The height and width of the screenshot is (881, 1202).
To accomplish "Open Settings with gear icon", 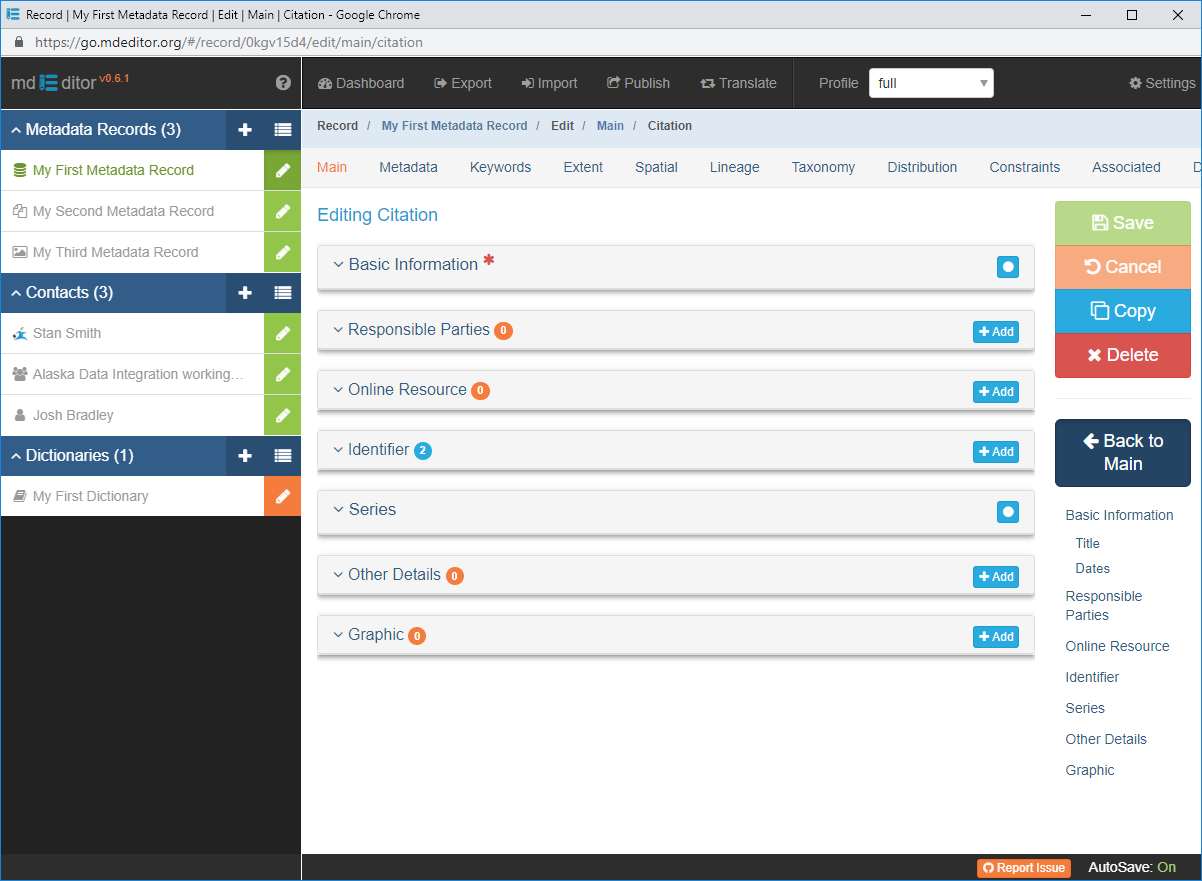I will point(1162,83).
